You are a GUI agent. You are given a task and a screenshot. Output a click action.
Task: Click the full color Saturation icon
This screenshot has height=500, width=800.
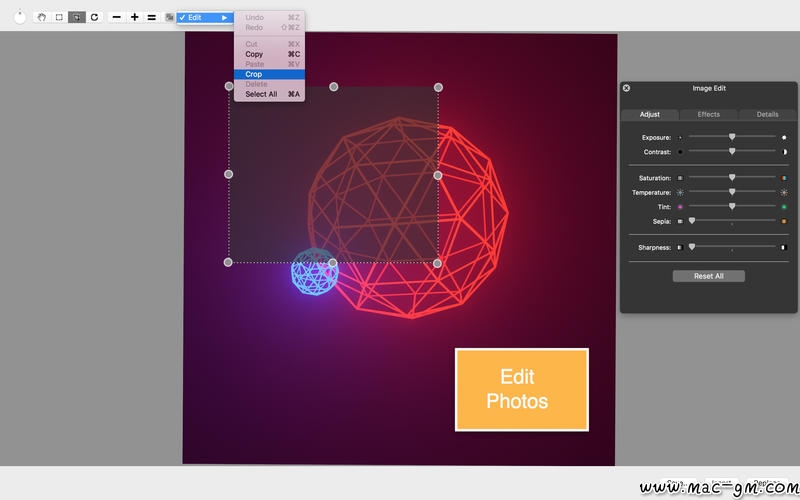click(x=784, y=178)
